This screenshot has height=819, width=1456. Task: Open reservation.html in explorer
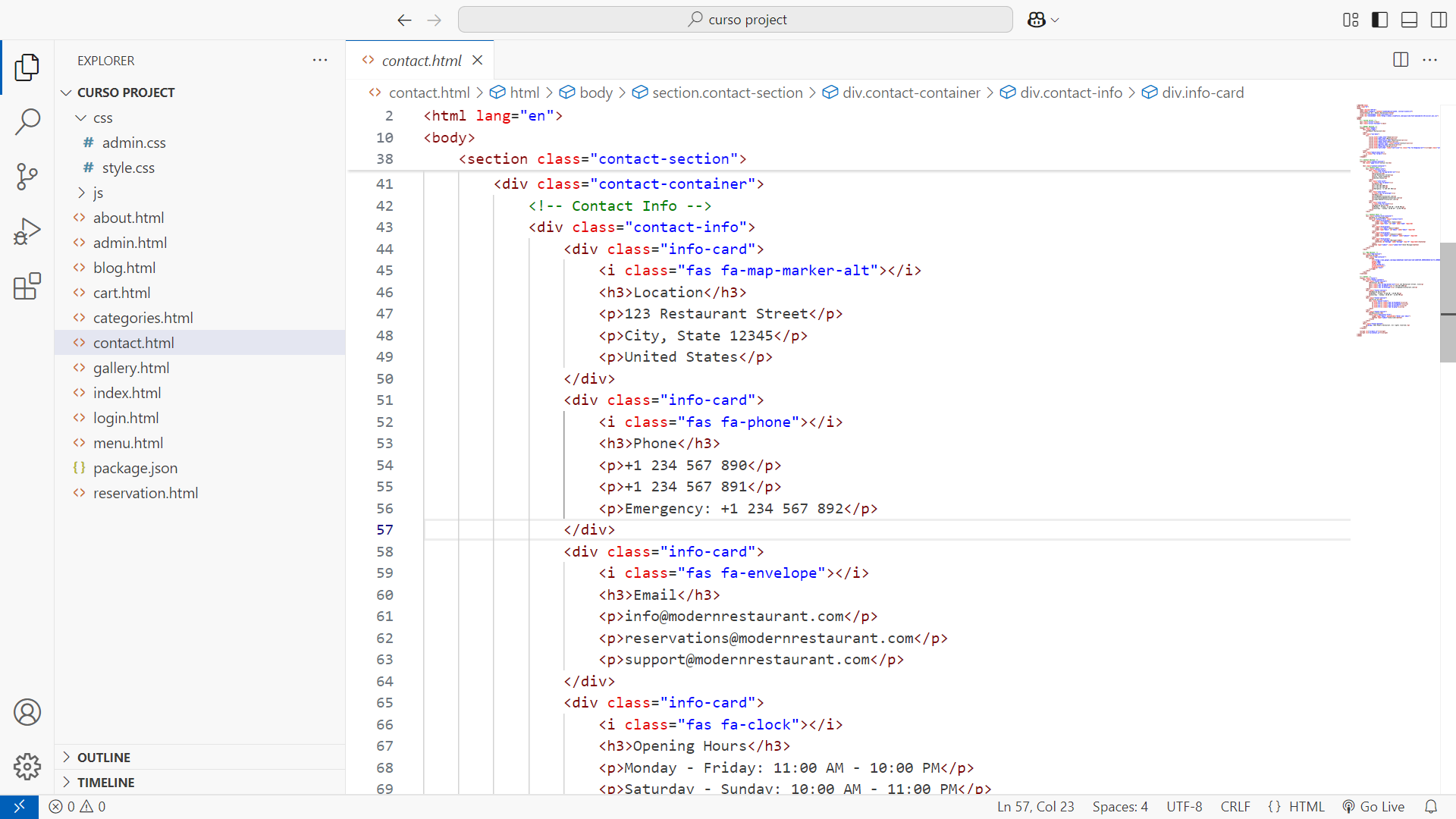tap(200, 493)
